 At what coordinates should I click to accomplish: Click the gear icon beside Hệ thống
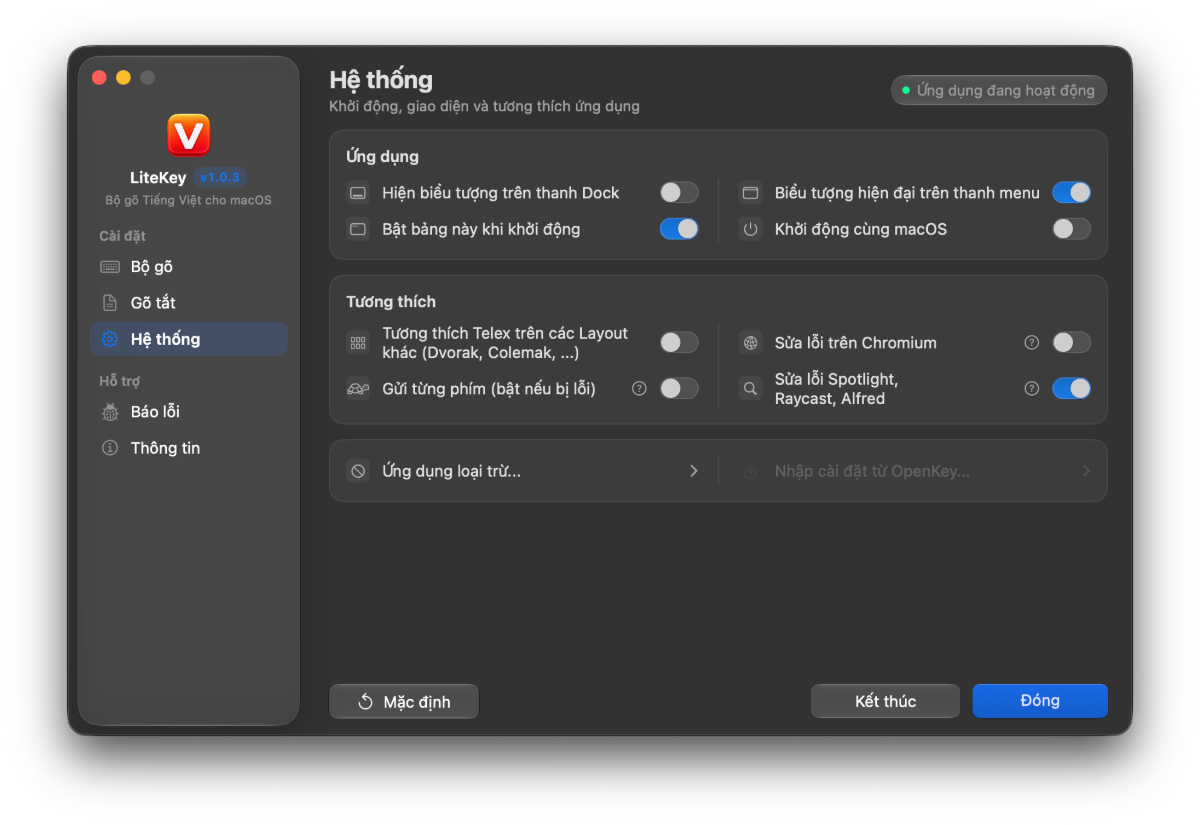pos(110,339)
